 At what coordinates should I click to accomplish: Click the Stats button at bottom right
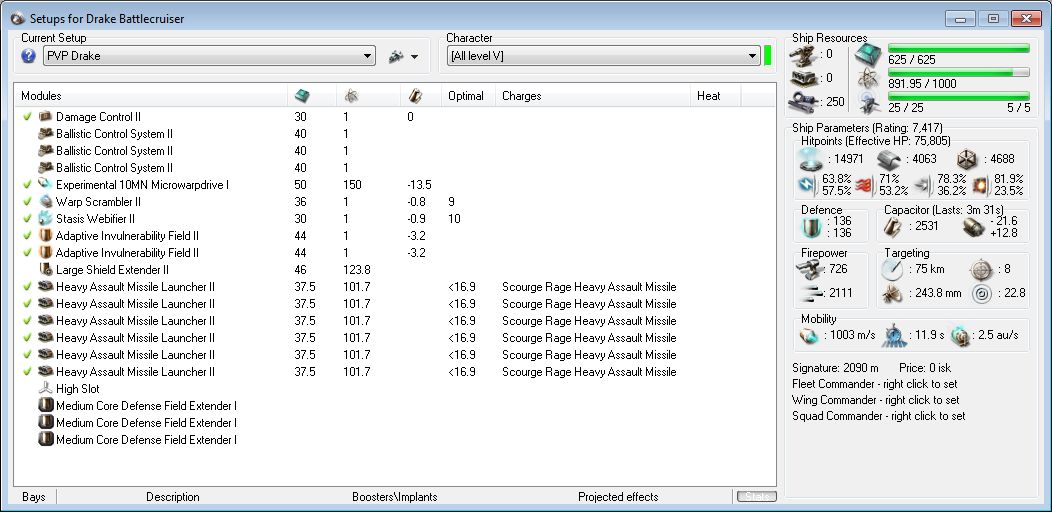coord(757,497)
